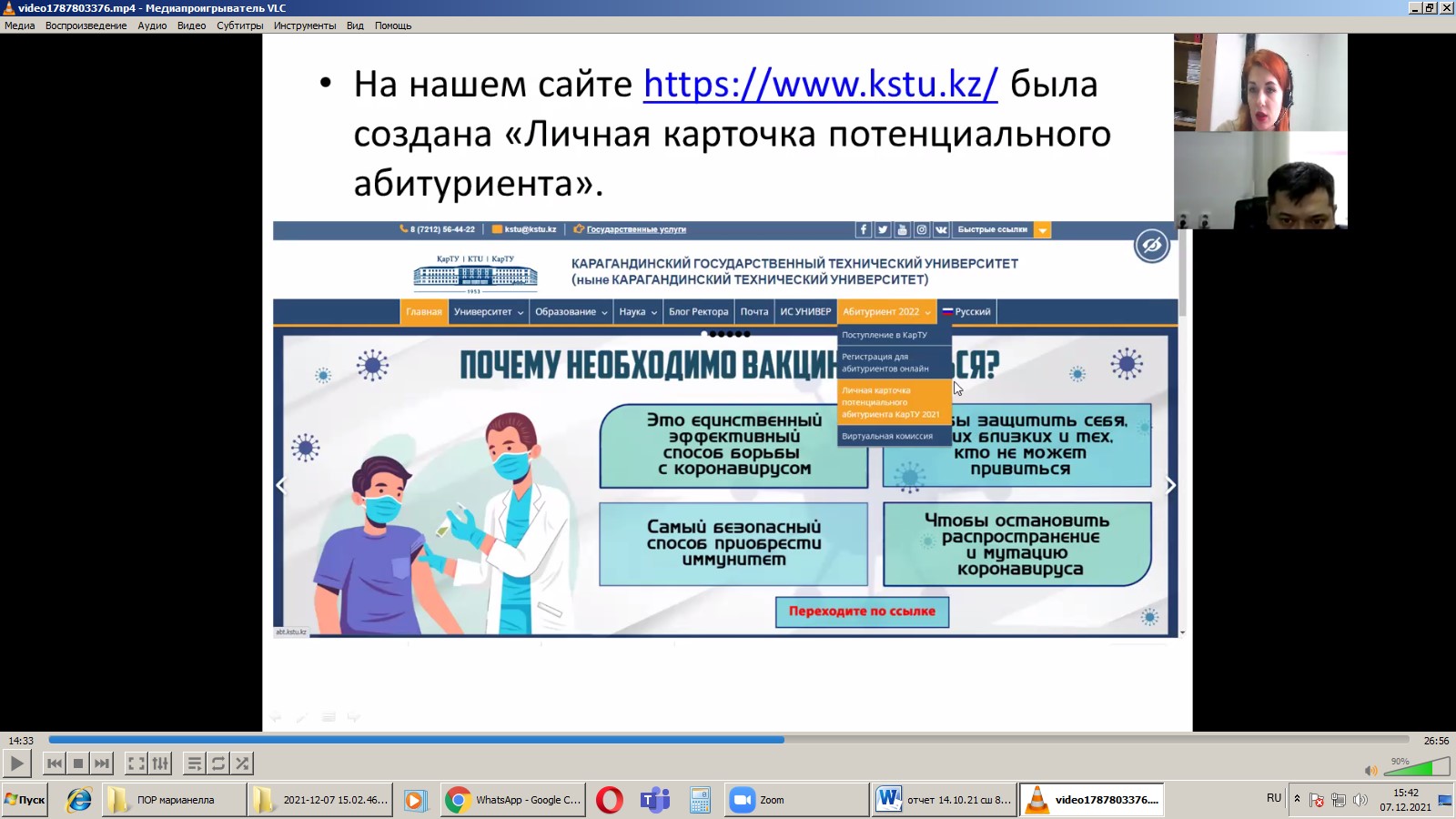Open the ИС УНИВЕР navigation tab
The width and height of the screenshot is (1456, 819).
click(805, 311)
